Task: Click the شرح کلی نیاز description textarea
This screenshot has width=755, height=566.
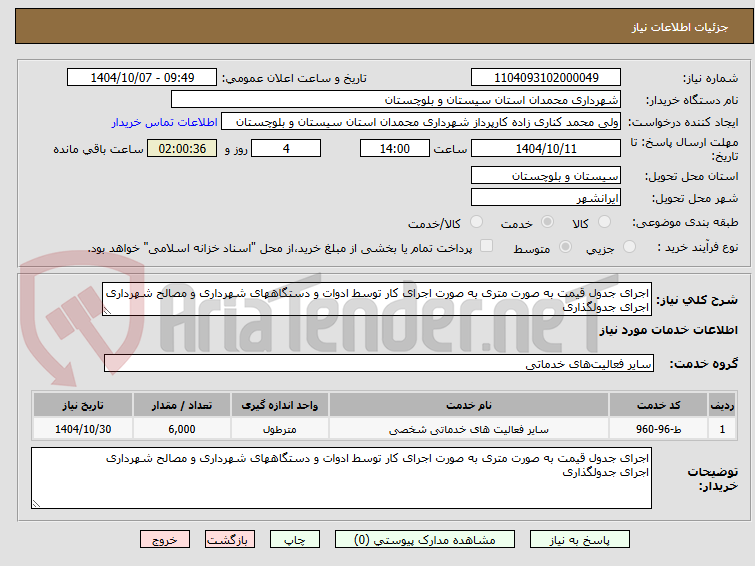Action: point(377,300)
